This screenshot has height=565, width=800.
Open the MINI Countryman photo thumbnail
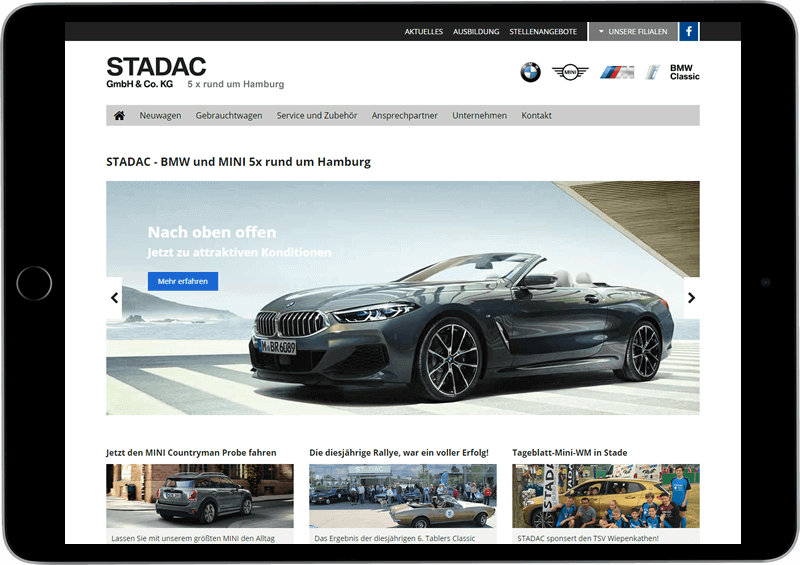(199, 496)
